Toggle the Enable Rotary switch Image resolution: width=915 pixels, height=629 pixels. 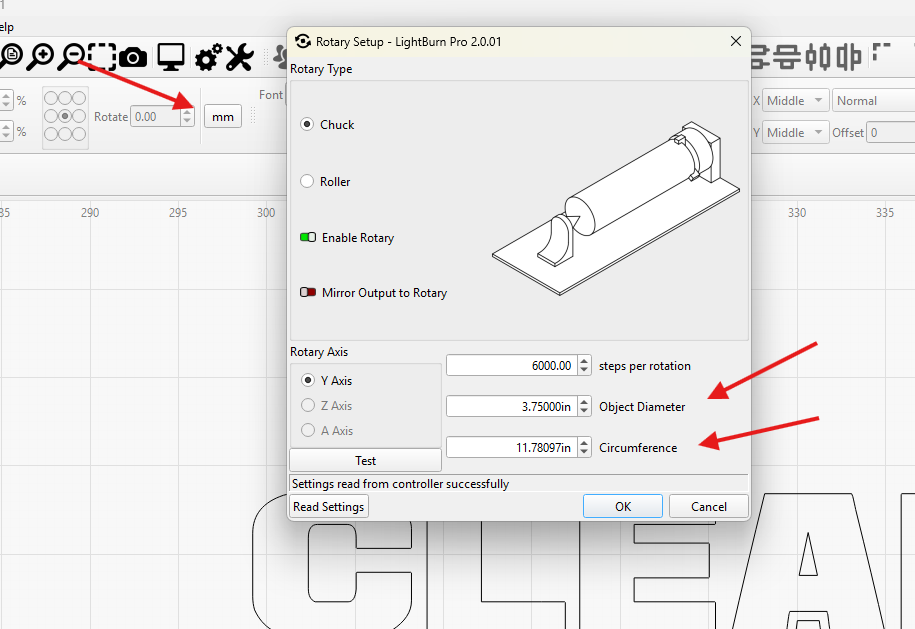[308, 237]
